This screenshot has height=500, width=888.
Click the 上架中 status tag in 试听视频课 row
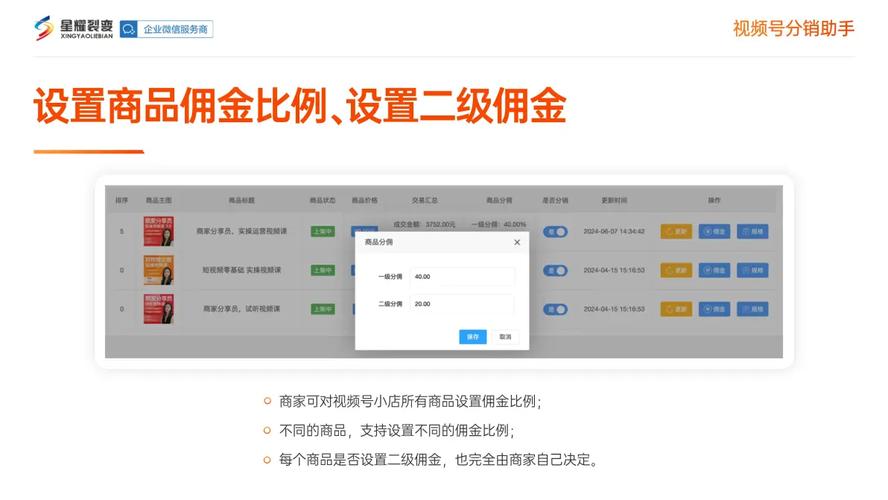323,309
